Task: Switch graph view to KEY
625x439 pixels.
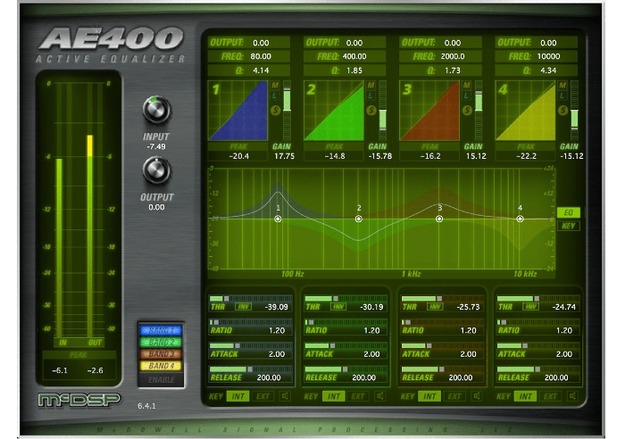Action: 569,226
